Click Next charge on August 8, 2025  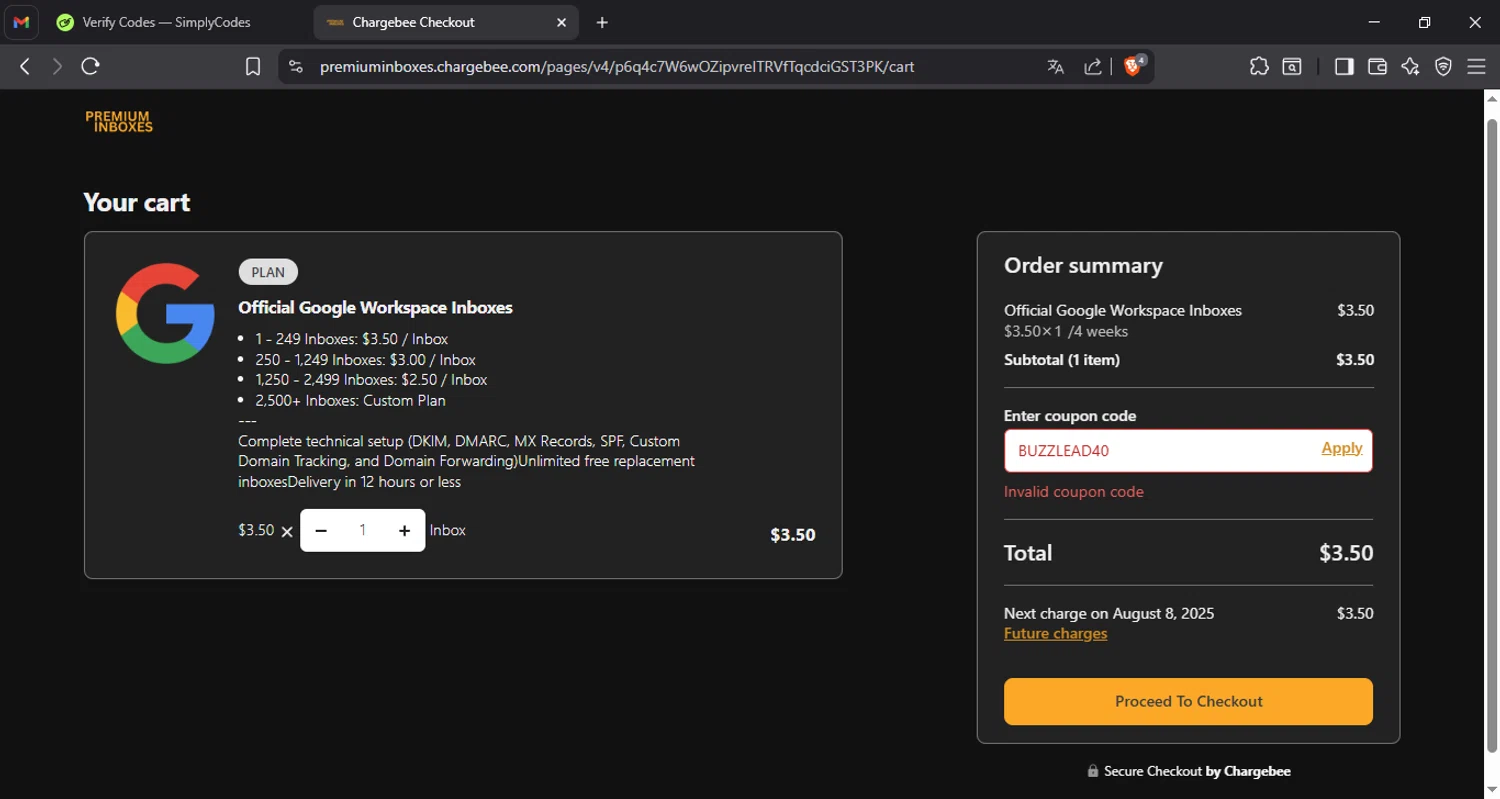[x=1109, y=613]
